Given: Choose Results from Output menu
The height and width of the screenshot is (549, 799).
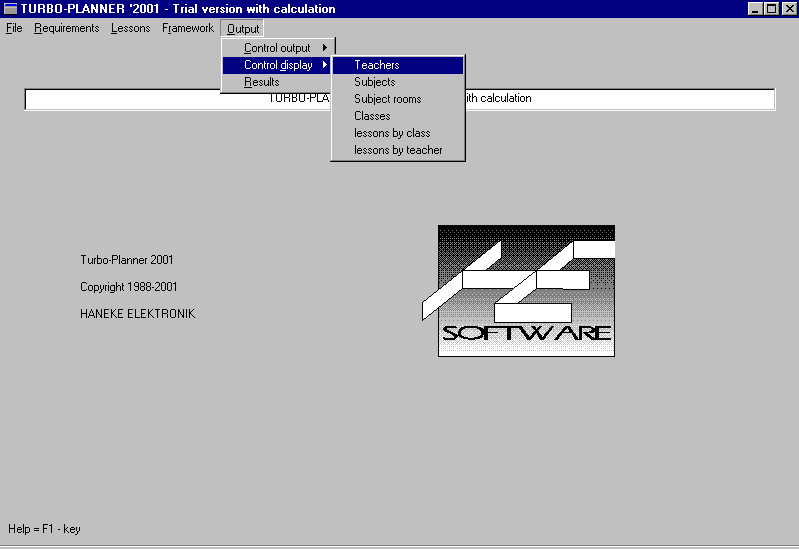Looking at the screenshot, I should coord(278,82).
